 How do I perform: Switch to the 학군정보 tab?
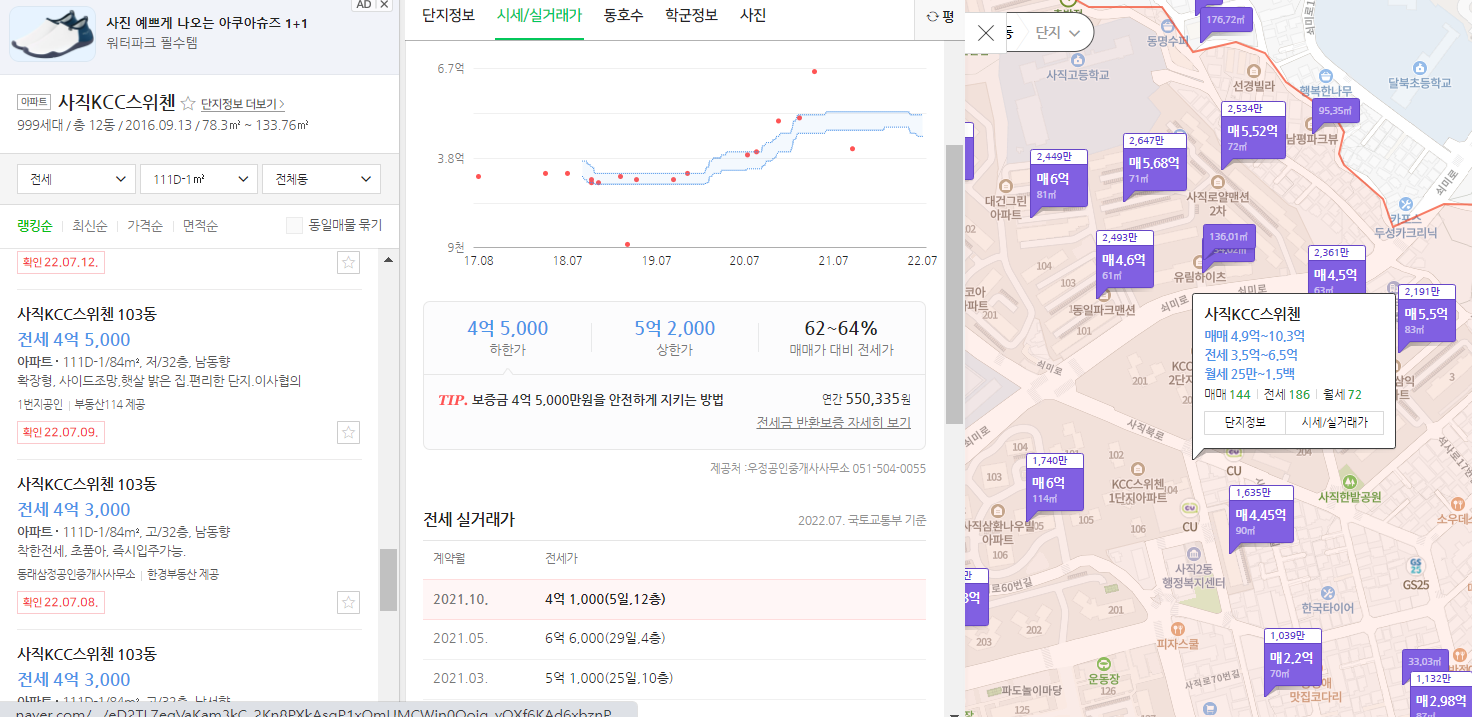pyautogui.click(x=691, y=16)
